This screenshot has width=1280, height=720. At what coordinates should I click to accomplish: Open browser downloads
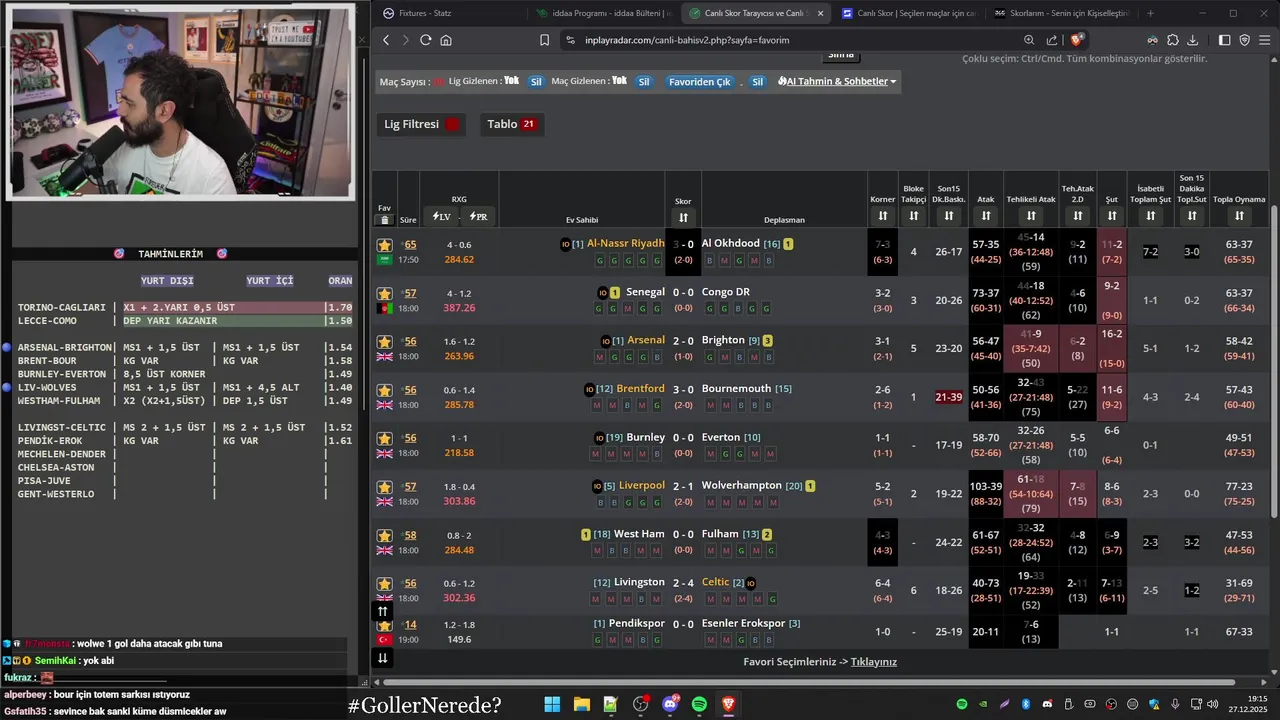coord(1193,40)
